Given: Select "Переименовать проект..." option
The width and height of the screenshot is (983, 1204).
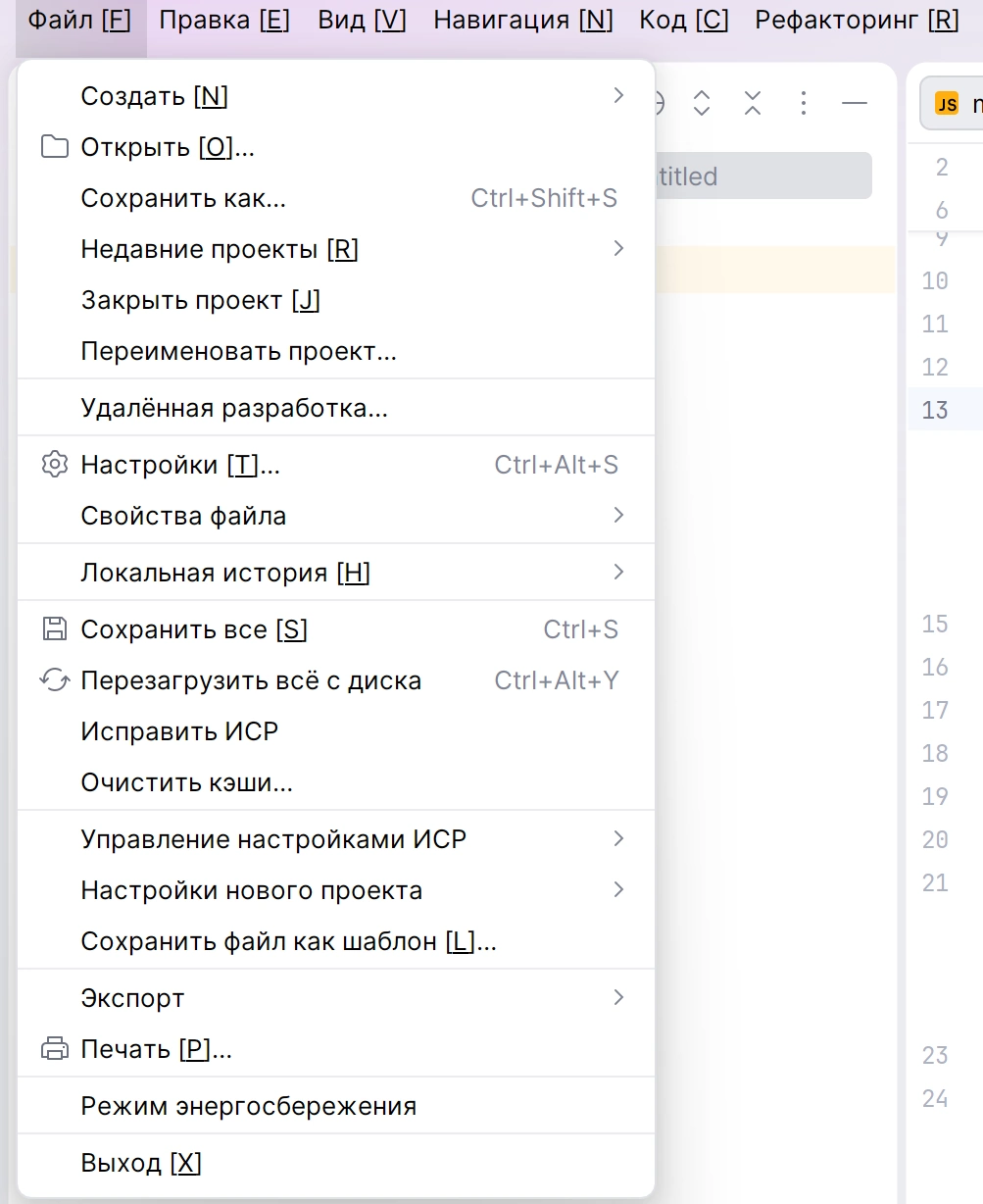Looking at the screenshot, I should click(238, 351).
